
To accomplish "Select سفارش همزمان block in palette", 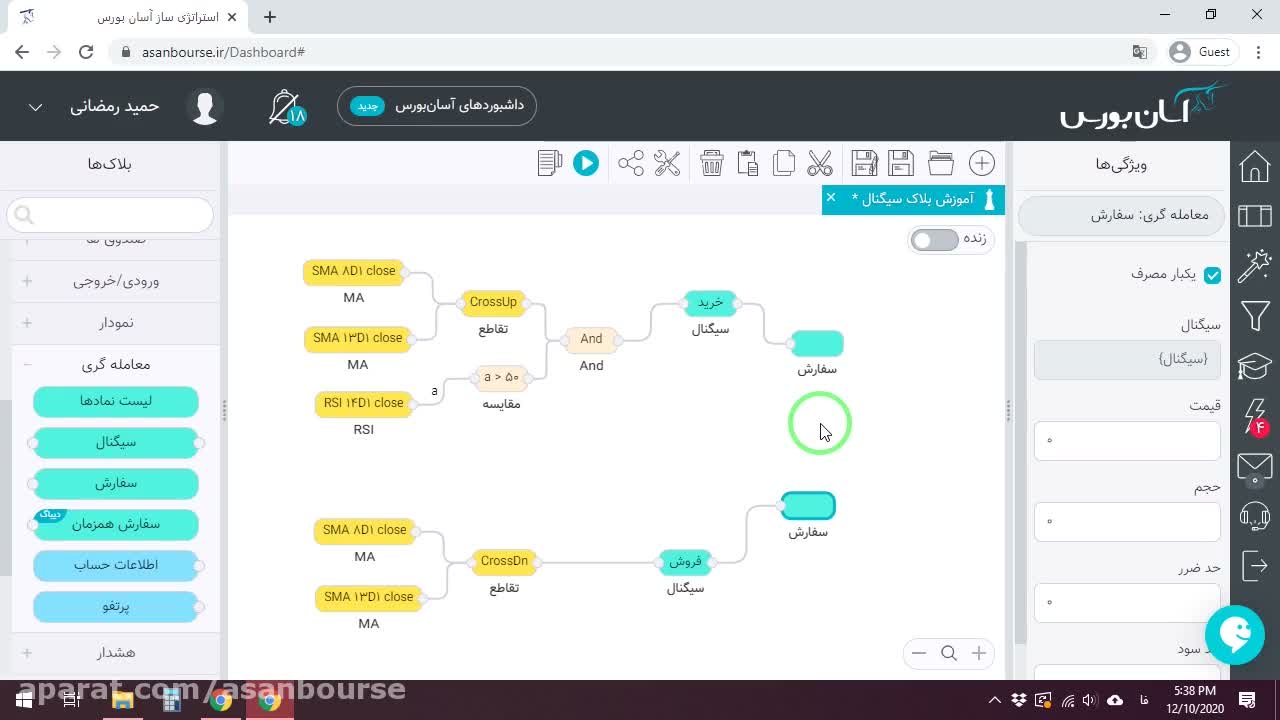I will tap(116, 525).
